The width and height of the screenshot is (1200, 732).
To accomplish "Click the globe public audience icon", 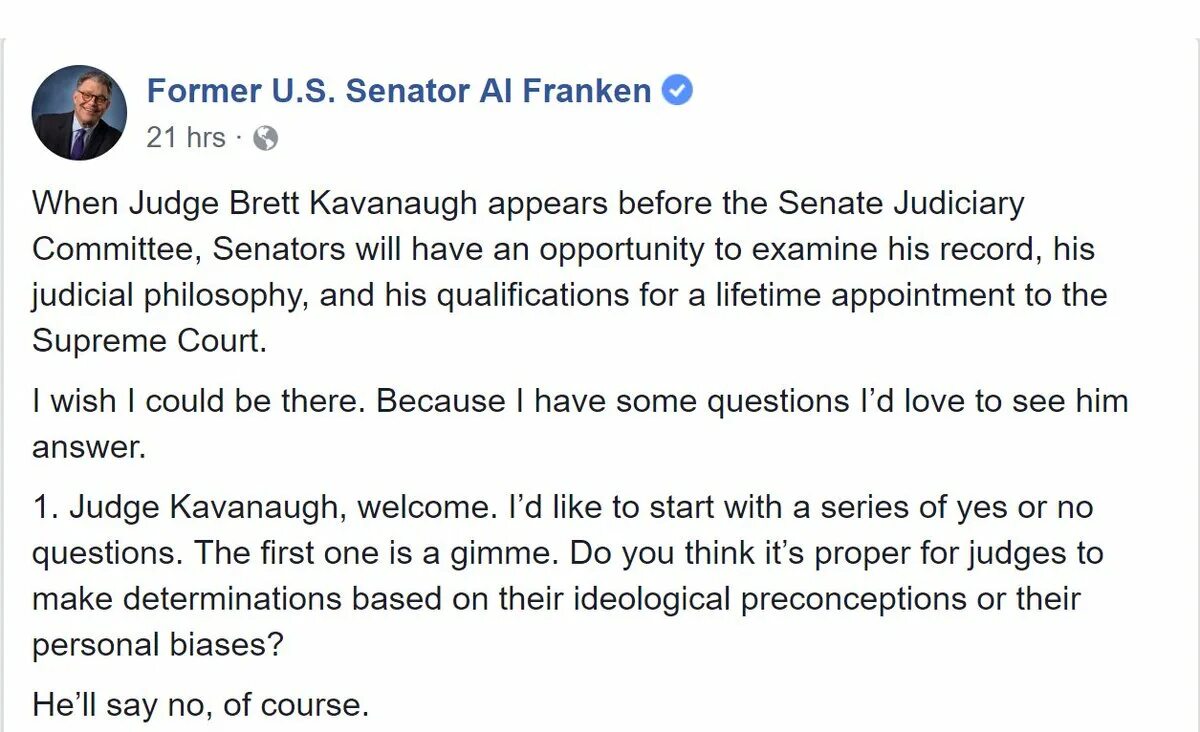I will pyautogui.click(x=265, y=138).
